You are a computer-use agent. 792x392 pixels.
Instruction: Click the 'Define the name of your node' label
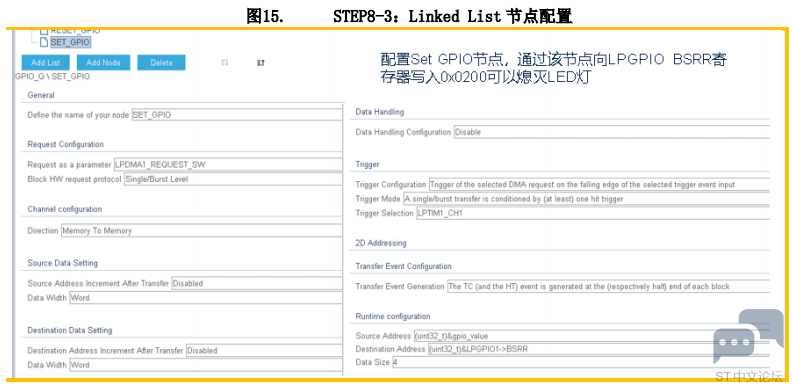coord(78,115)
